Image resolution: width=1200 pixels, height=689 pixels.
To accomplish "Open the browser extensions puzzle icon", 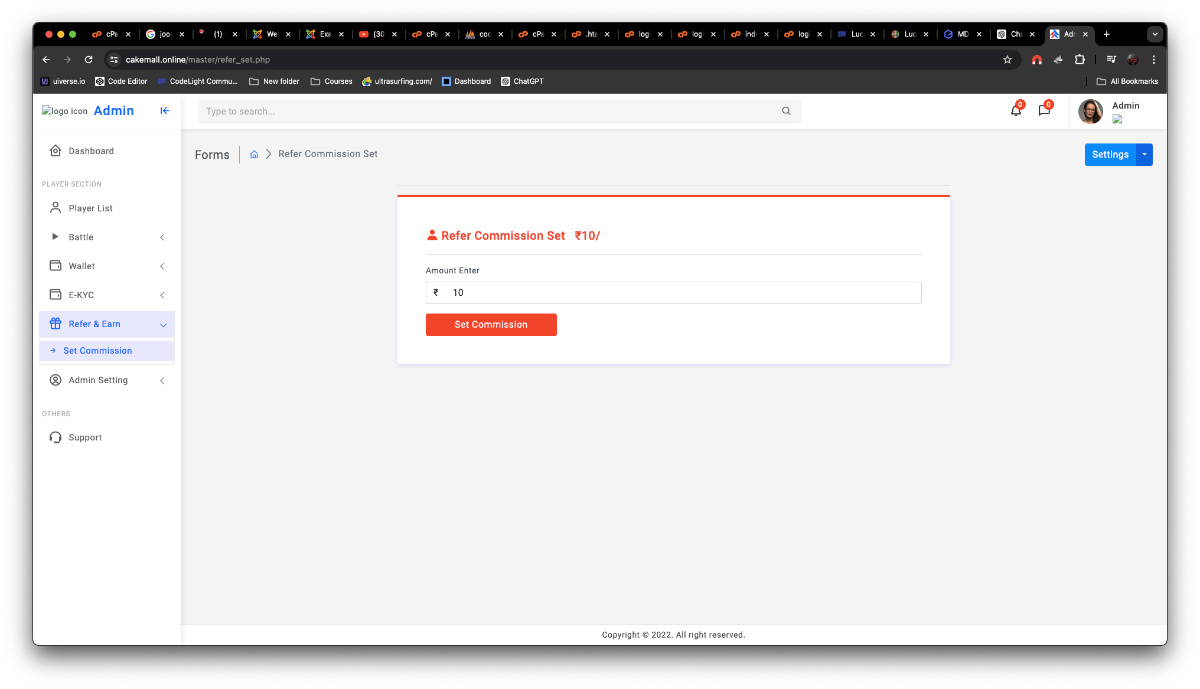I will [x=1079, y=60].
